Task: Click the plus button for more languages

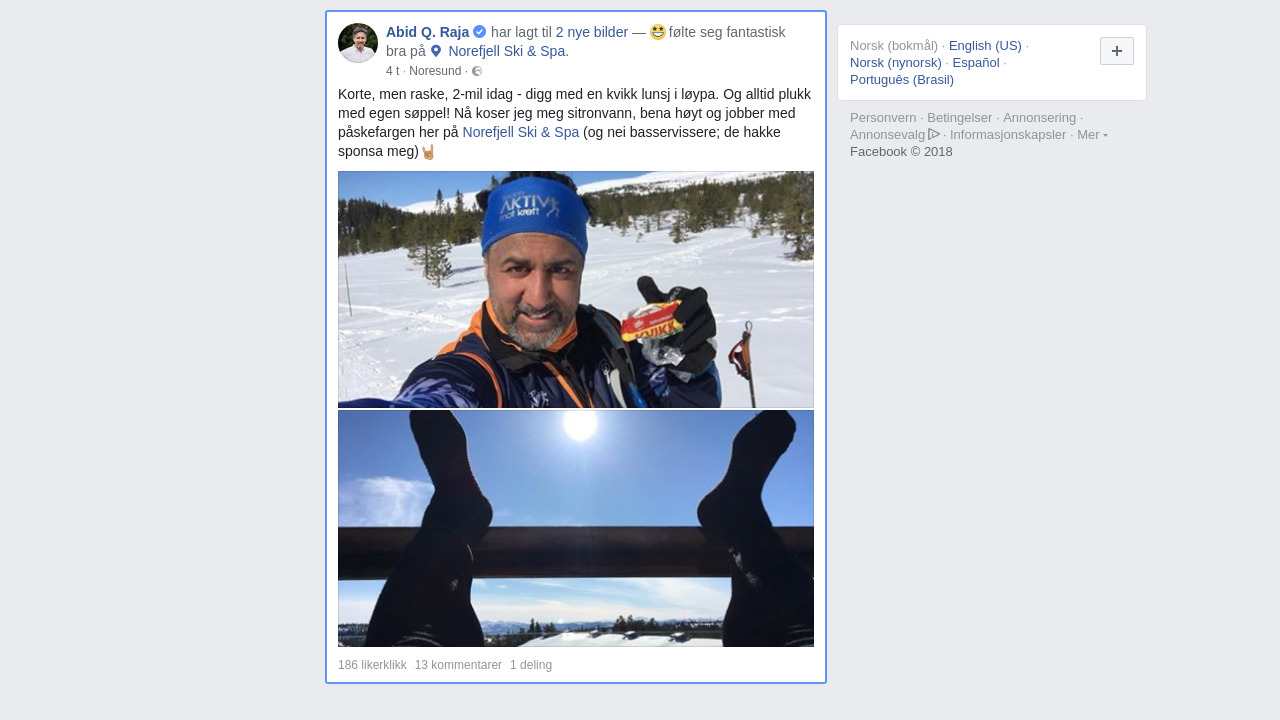Action: pyautogui.click(x=1117, y=51)
